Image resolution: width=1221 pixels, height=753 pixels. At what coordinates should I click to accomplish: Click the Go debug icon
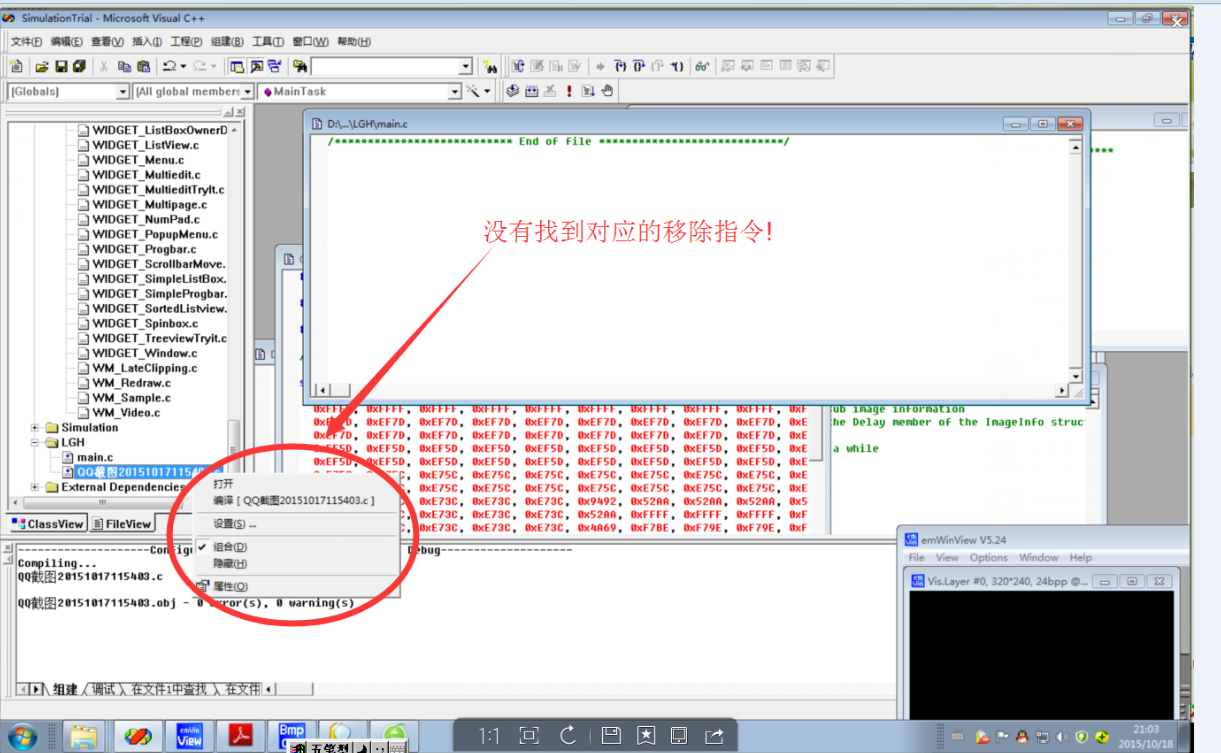588,91
